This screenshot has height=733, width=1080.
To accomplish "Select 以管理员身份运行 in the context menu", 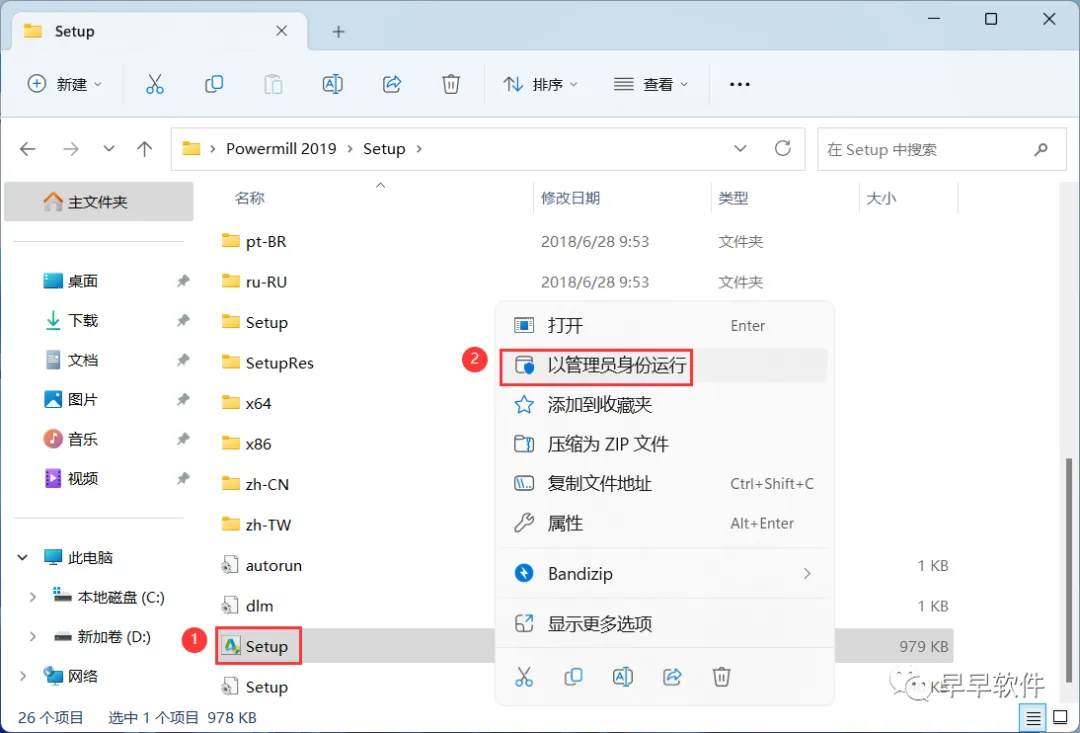I will (664, 365).
